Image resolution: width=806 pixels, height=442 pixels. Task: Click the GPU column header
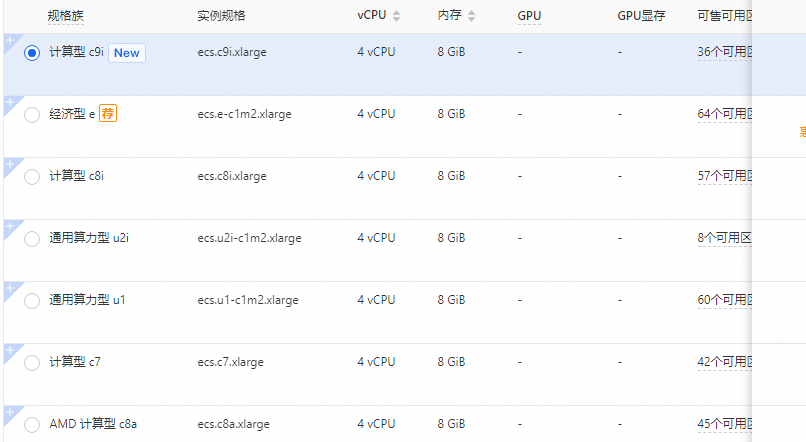coord(529,16)
